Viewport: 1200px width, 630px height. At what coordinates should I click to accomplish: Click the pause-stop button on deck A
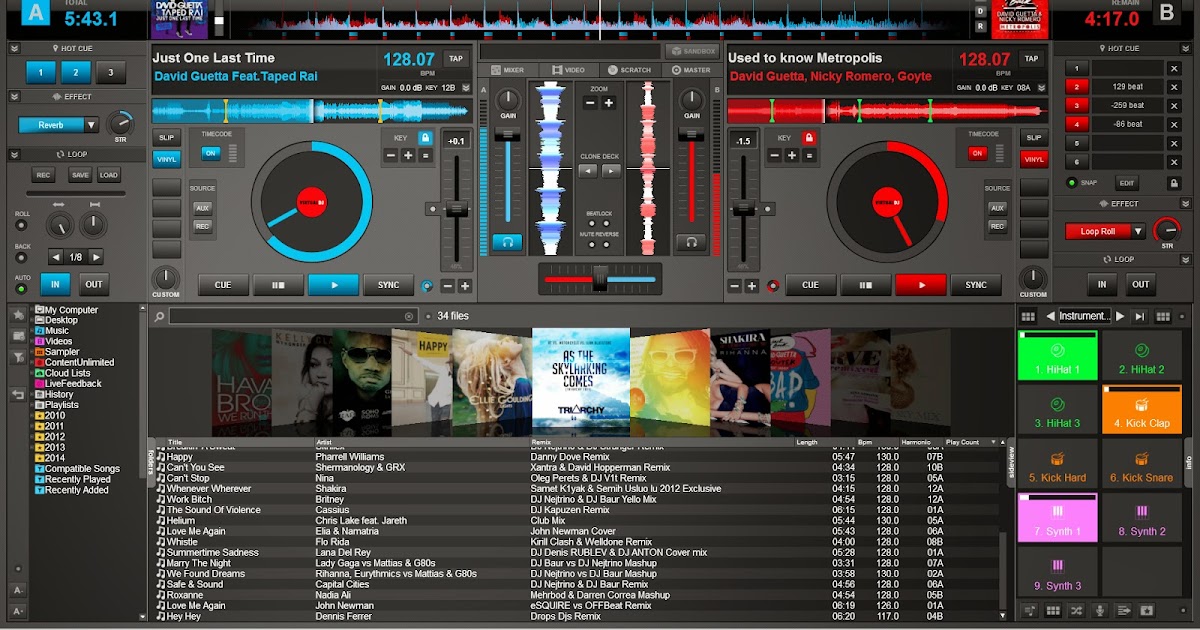pyautogui.click(x=278, y=285)
